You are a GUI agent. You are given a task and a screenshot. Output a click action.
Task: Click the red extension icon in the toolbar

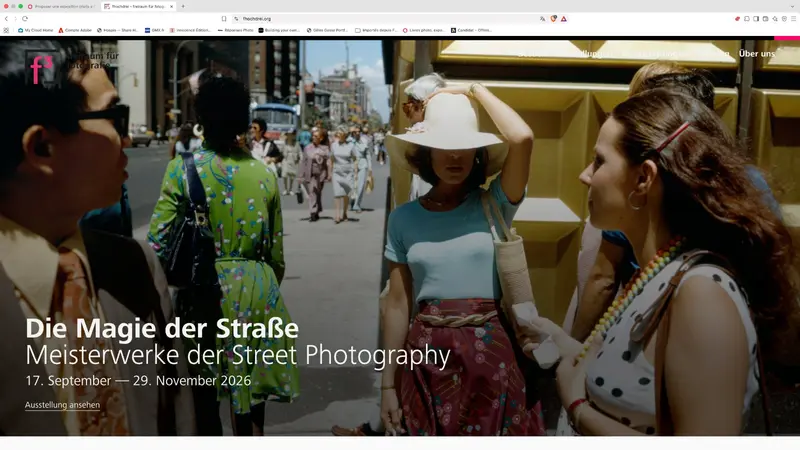(737, 19)
